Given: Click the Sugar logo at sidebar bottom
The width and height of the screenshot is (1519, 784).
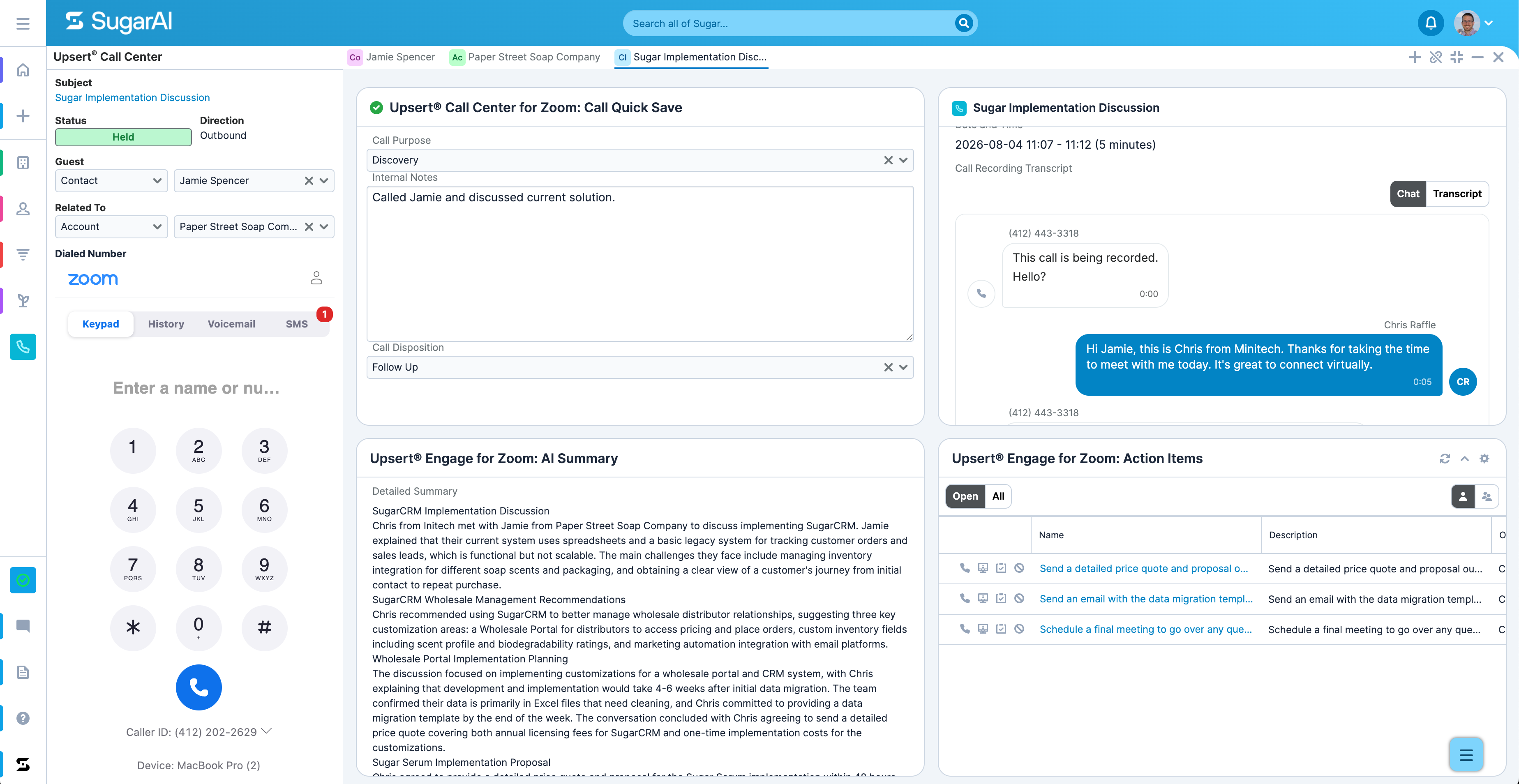Looking at the screenshot, I should coord(23,764).
